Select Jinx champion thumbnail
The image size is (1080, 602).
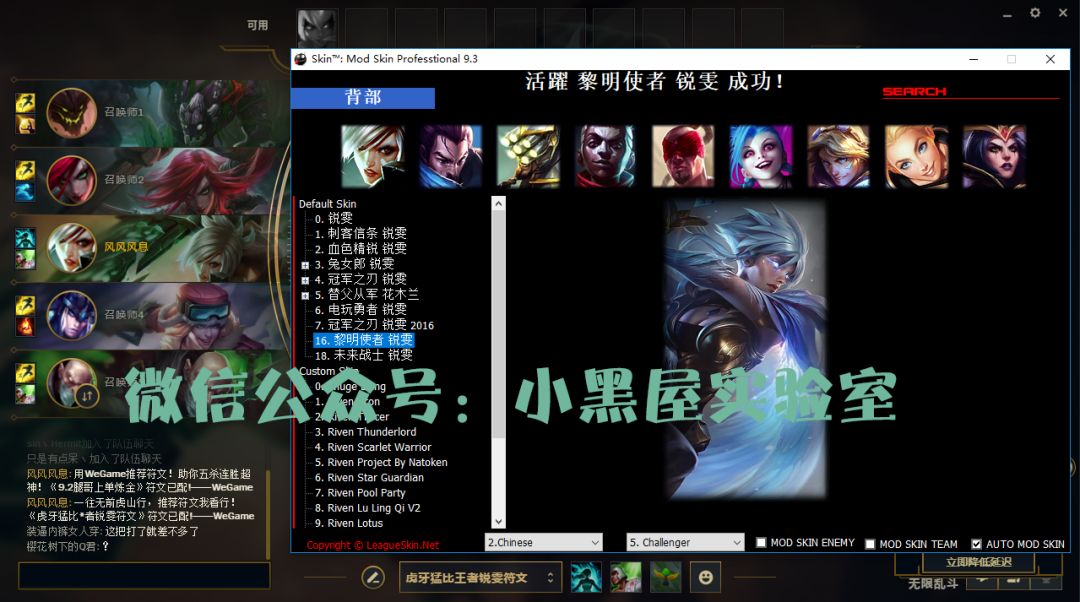click(761, 156)
